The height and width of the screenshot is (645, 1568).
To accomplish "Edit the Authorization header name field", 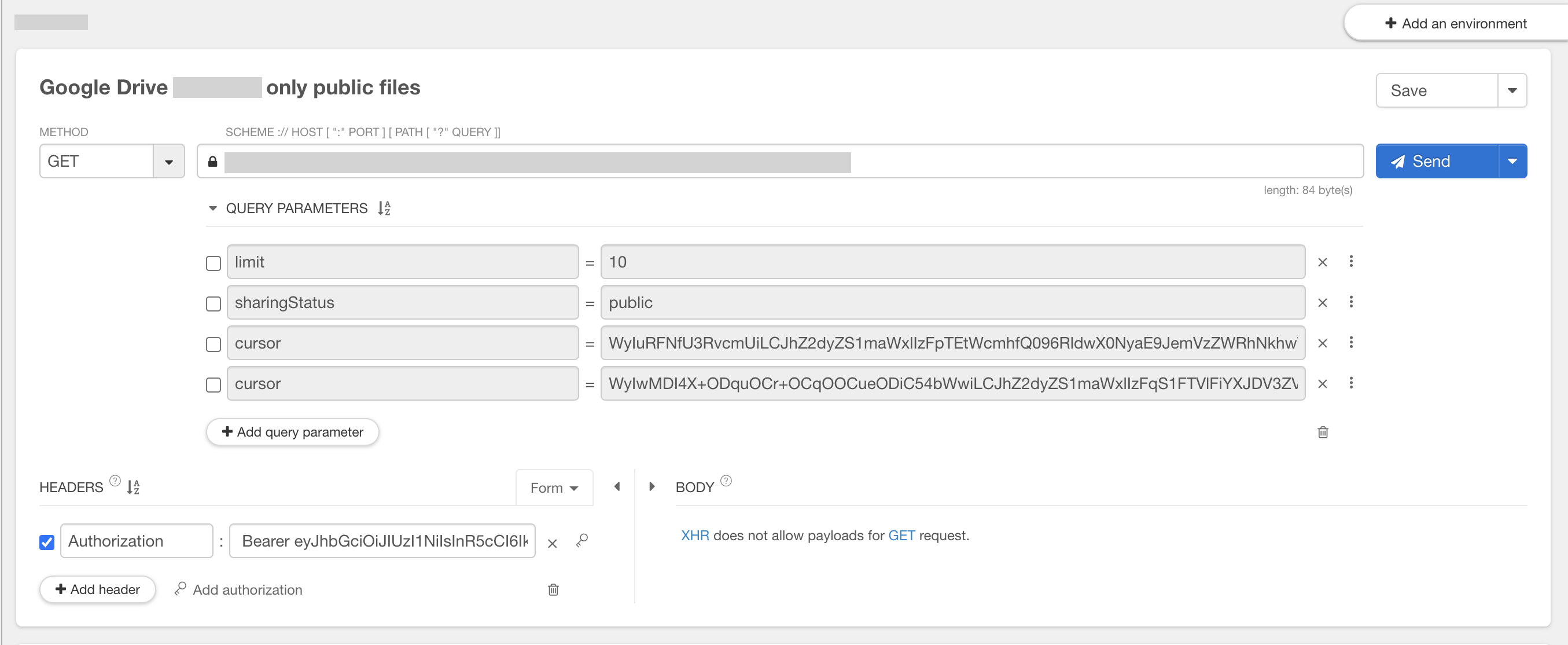I will (137, 541).
